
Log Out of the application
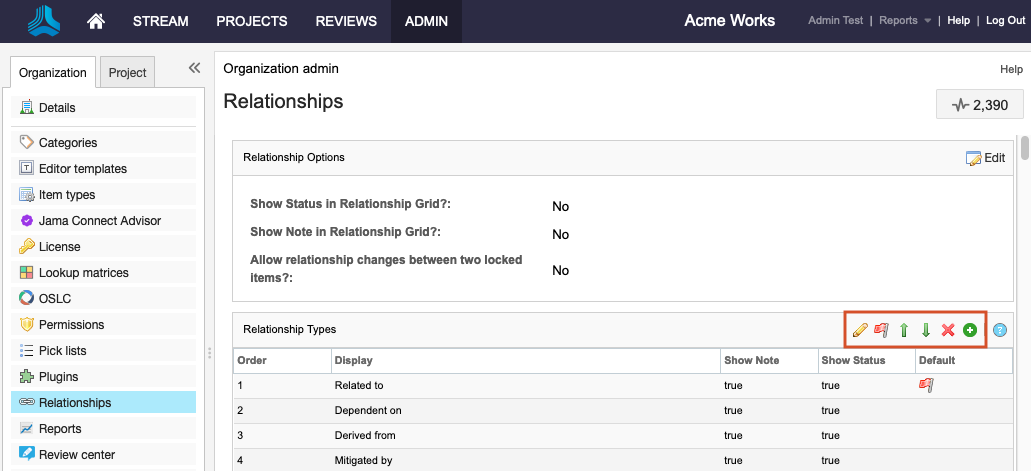coord(1005,20)
